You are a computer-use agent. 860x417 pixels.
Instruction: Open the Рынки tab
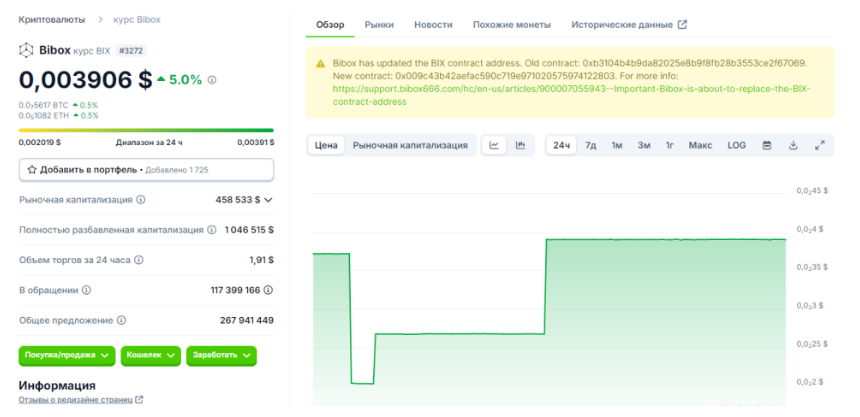click(379, 25)
